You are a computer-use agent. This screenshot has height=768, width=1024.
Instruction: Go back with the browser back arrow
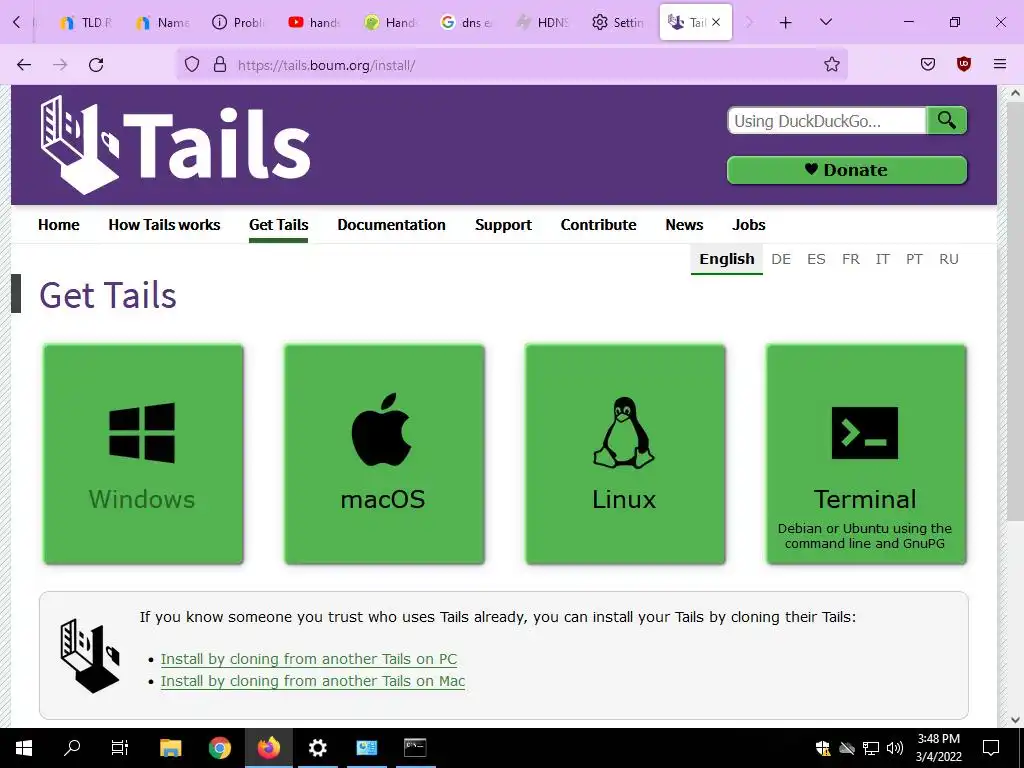(x=24, y=65)
